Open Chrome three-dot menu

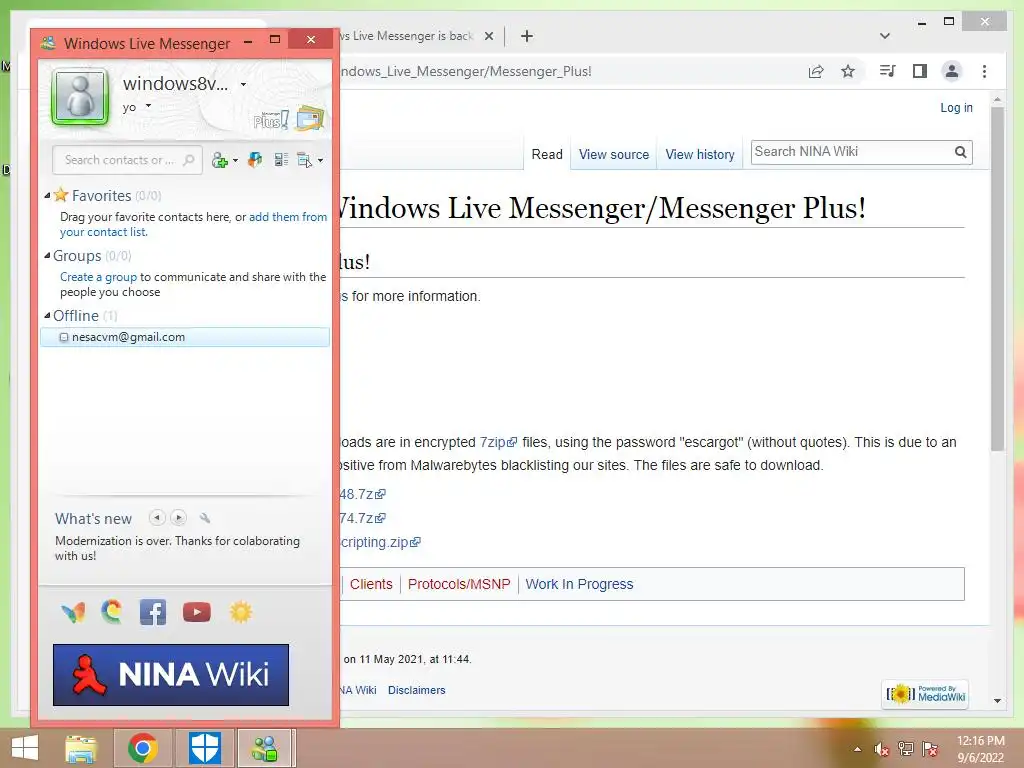pyautogui.click(x=984, y=71)
